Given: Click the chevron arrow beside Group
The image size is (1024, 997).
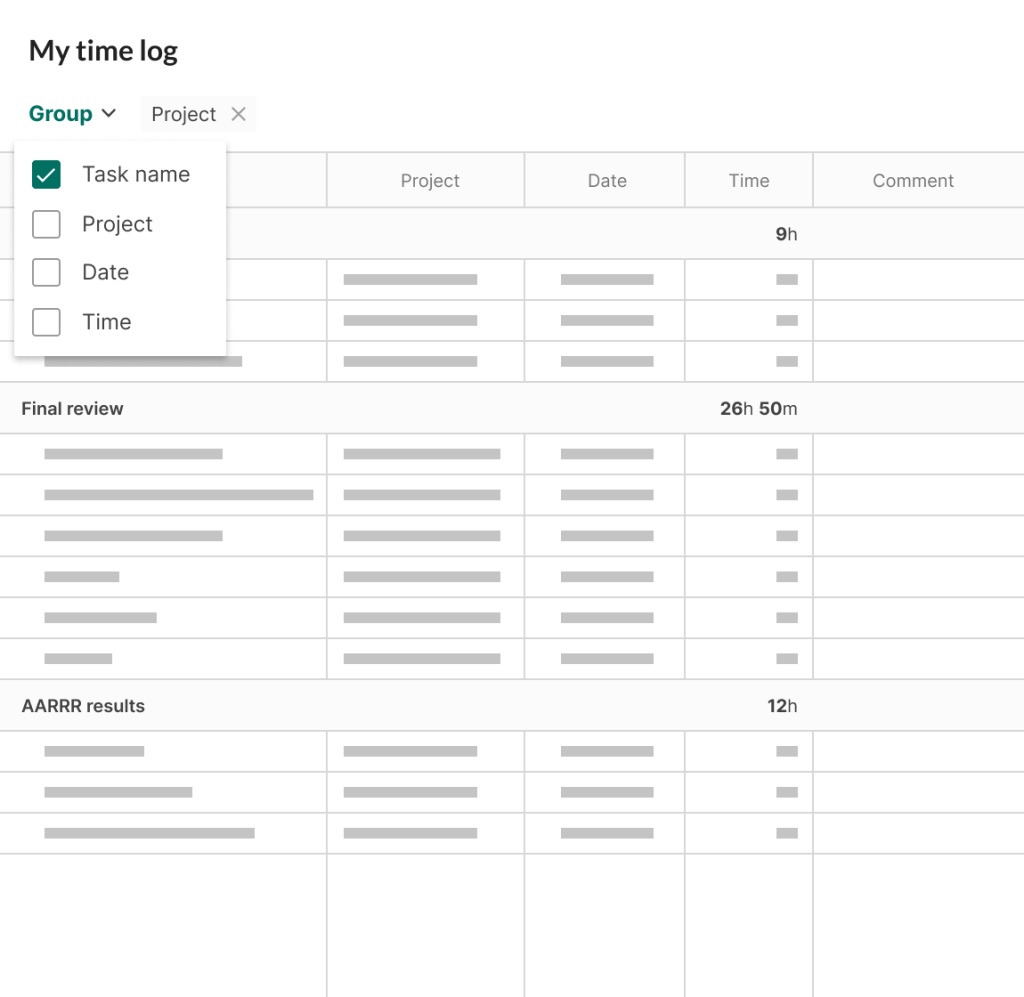Looking at the screenshot, I should coord(109,114).
